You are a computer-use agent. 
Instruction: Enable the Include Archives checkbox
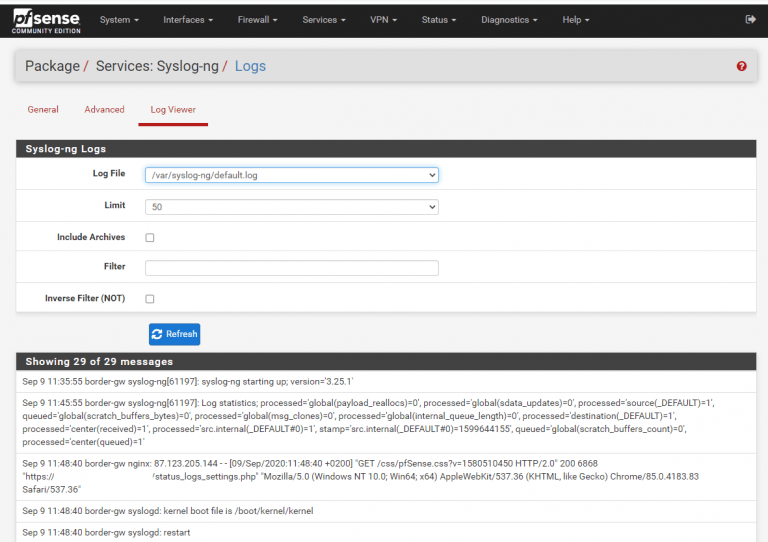[x=150, y=237]
